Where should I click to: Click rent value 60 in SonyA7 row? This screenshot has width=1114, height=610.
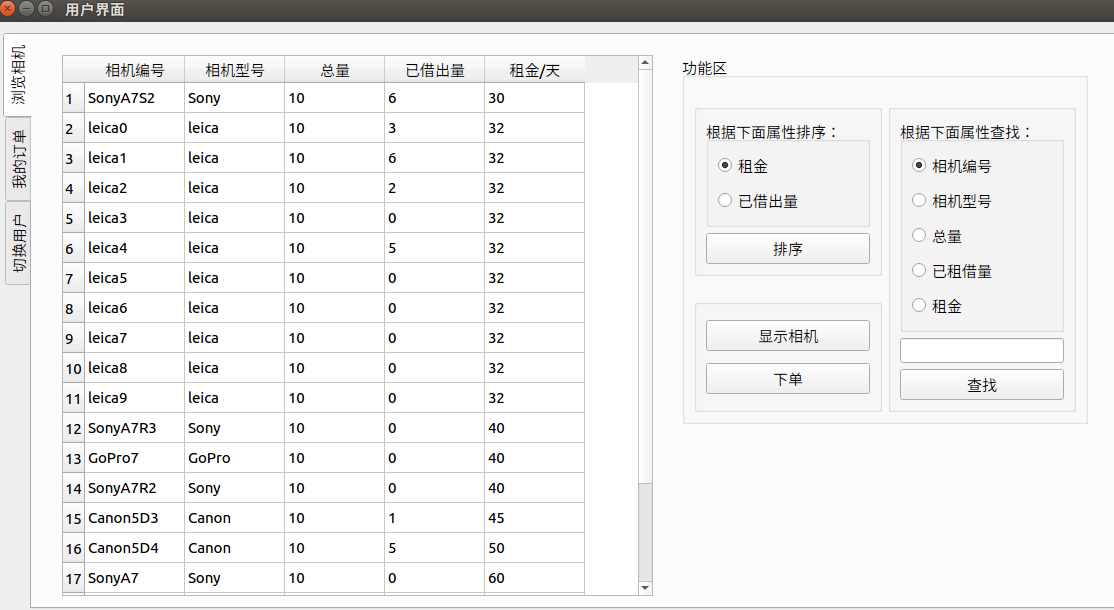tap(534, 578)
